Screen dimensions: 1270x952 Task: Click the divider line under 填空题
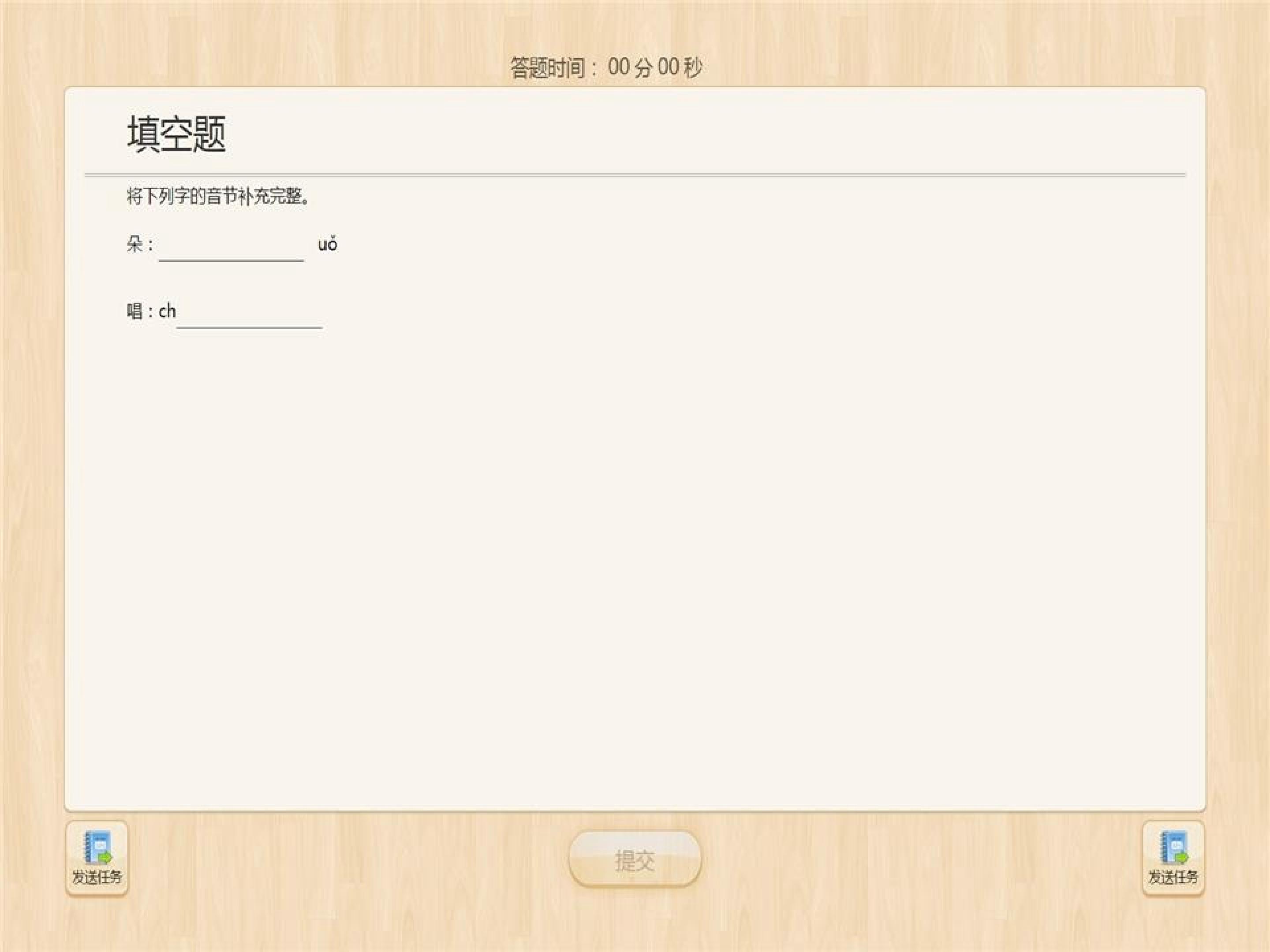635,175
